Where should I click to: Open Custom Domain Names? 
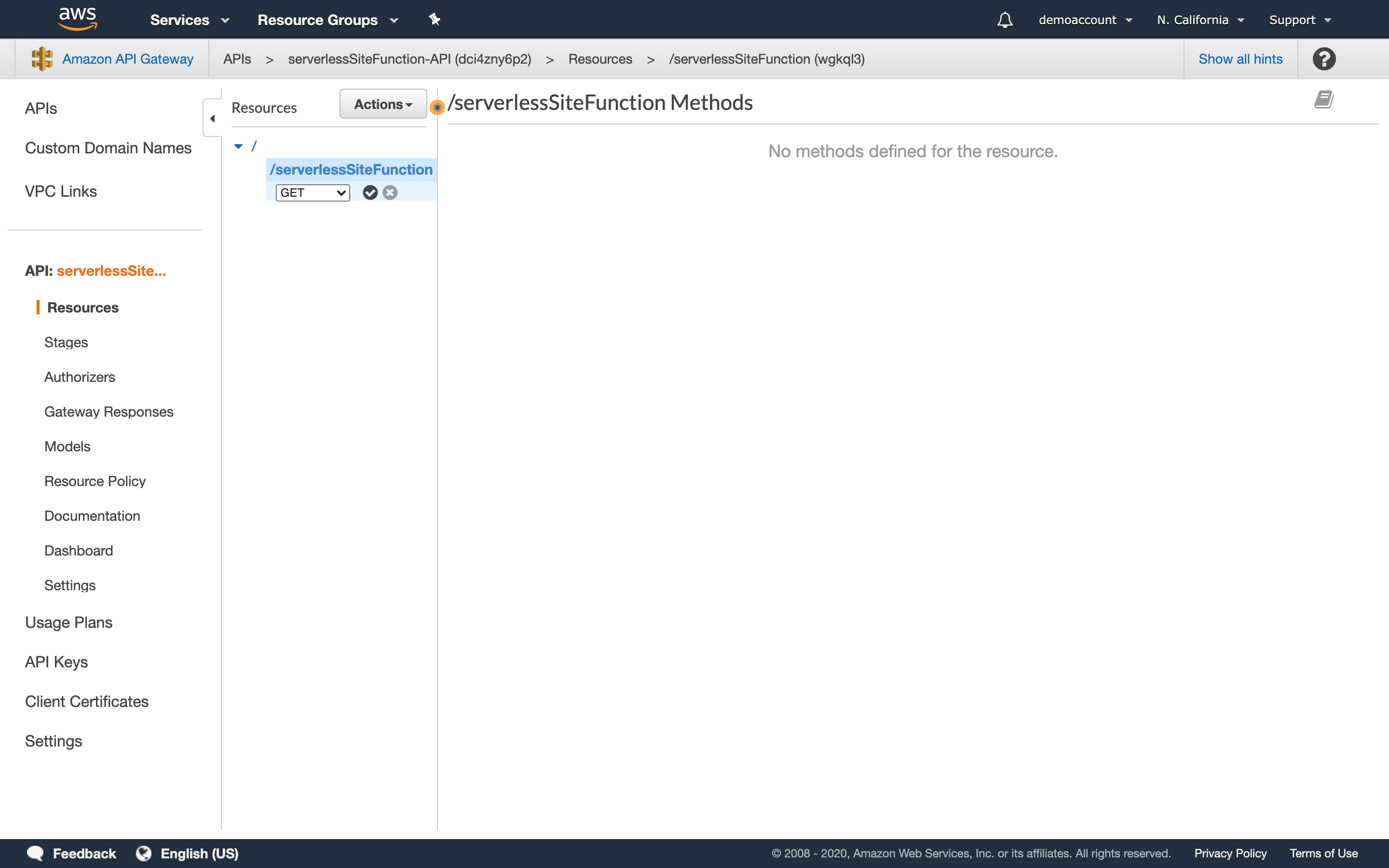click(x=108, y=148)
